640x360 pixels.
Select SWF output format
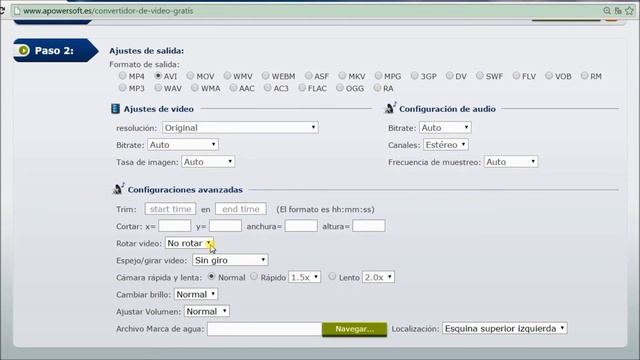[x=480, y=76]
